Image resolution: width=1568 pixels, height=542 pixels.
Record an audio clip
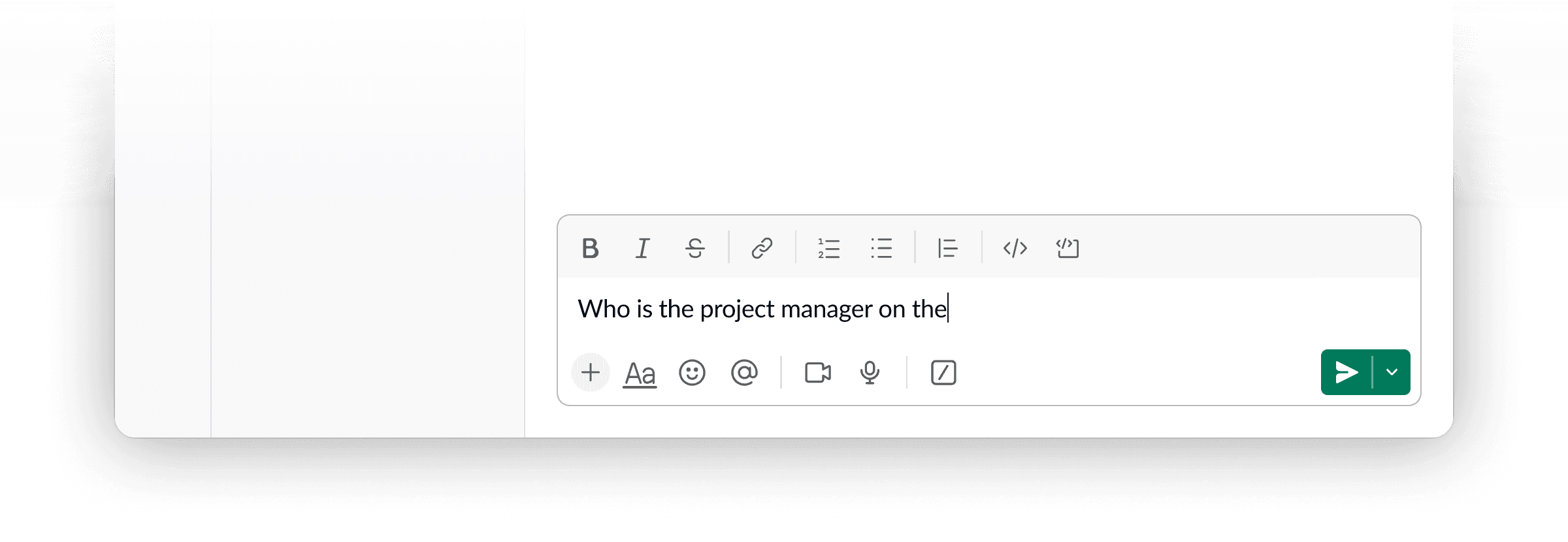tap(870, 373)
